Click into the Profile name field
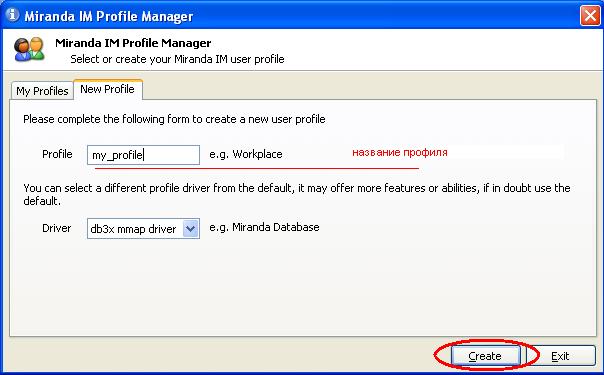The height and width of the screenshot is (375, 604). 143,155
